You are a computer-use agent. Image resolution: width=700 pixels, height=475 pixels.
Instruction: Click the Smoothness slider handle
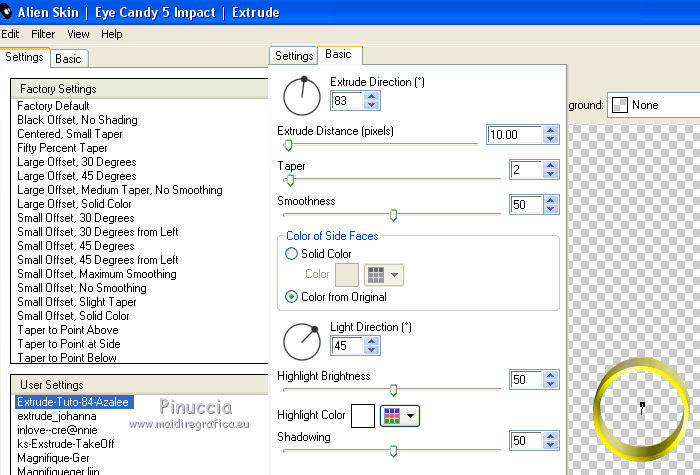coord(393,215)
